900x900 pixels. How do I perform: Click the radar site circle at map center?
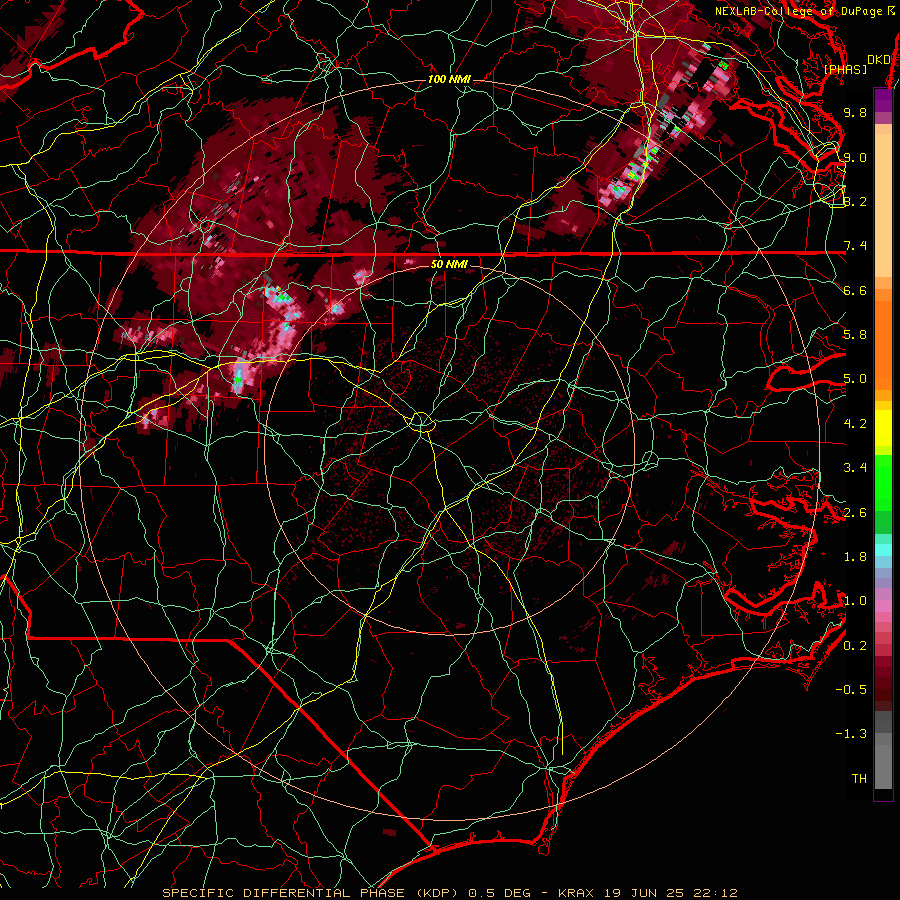point(422,422)
